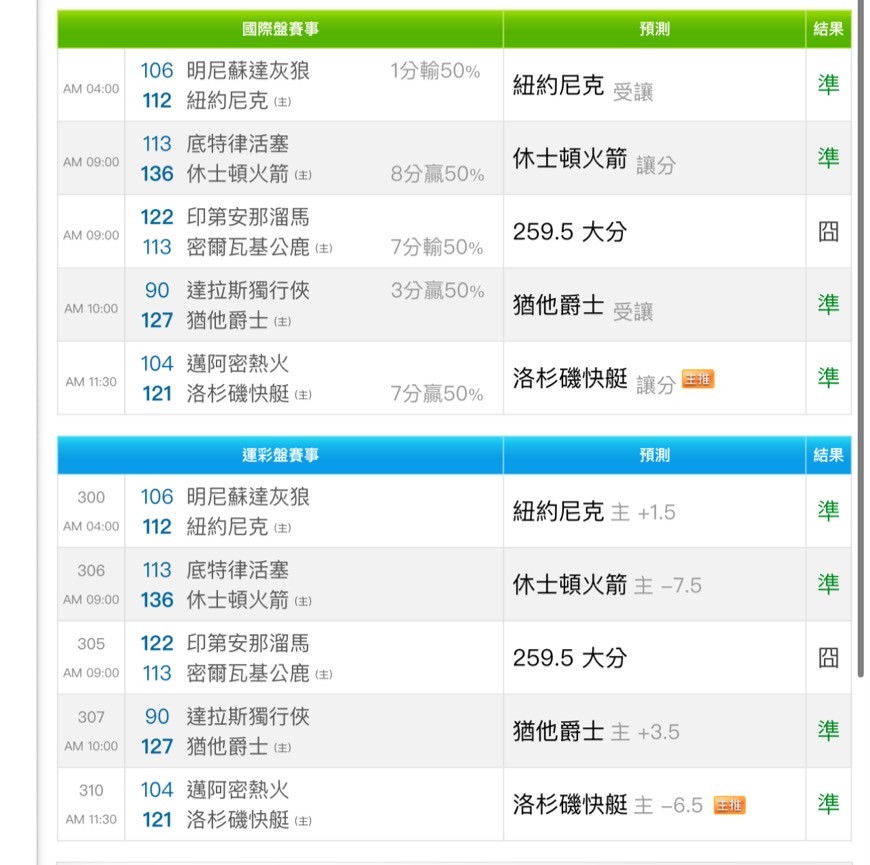Image resolution: width=870 pixels, height=865 pixels.
Task: Click the 準 result for 猶他爵士 主 +3.5
Action: (828, 731)
